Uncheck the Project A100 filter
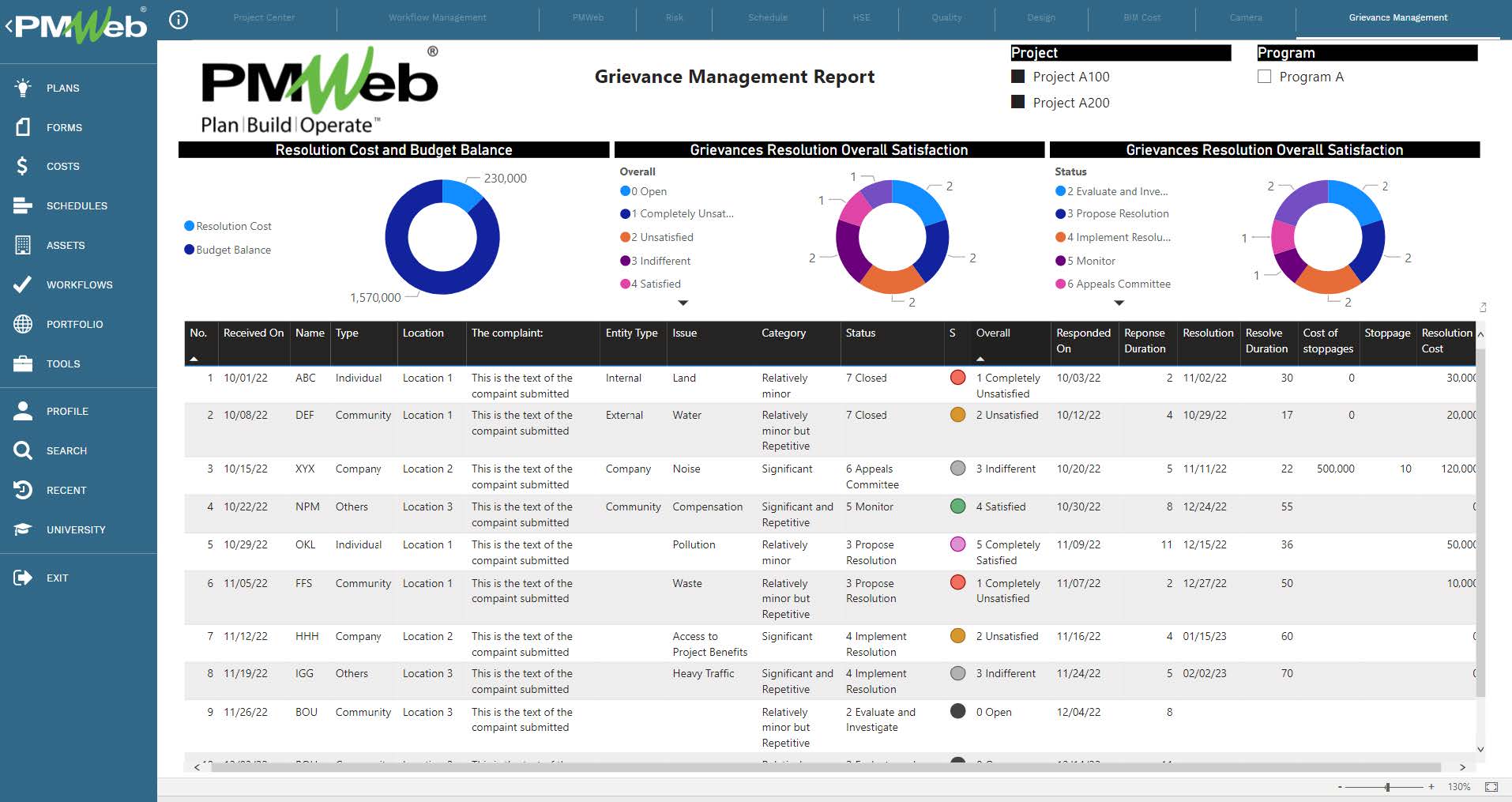This screenshot has height=802, width=1512. (x=1017, y=76)
